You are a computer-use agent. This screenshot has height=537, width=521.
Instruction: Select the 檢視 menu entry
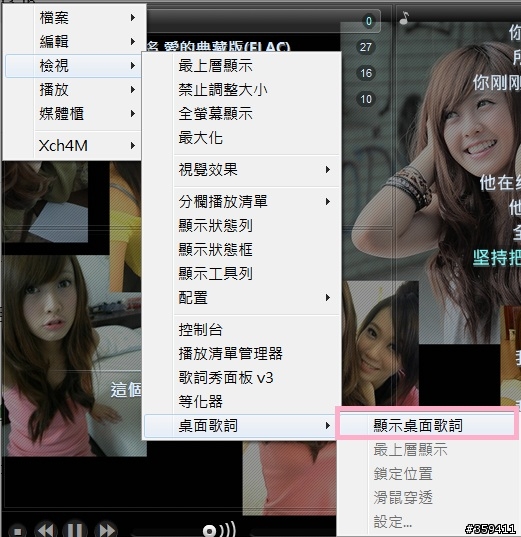pos(73,65)
